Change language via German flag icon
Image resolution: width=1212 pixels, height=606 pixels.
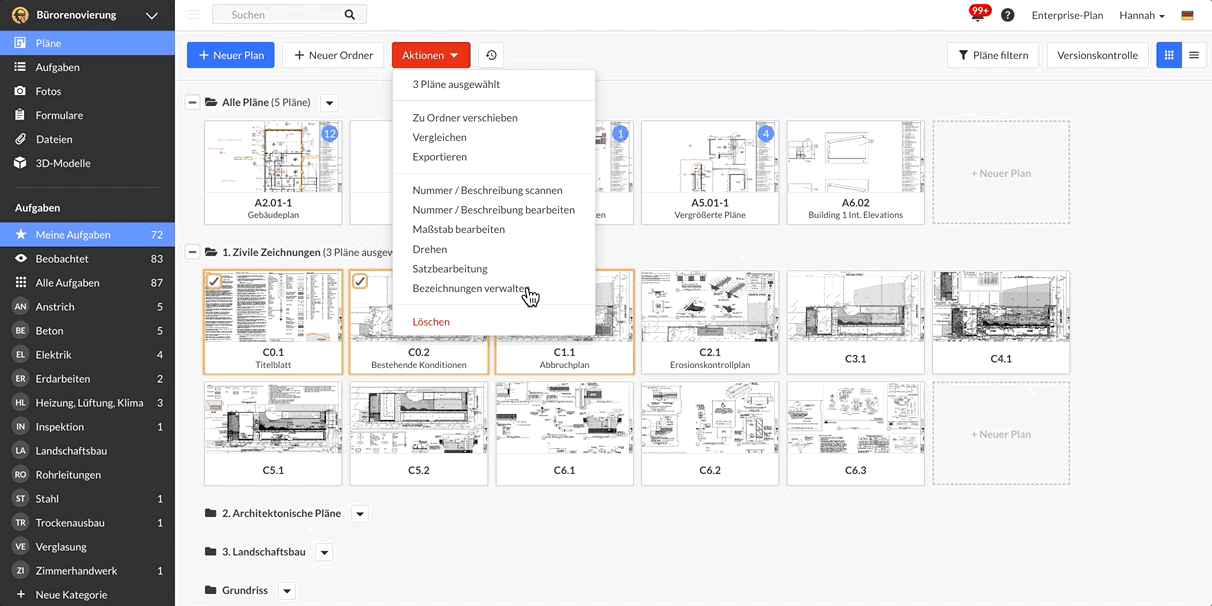[1187, 15]
